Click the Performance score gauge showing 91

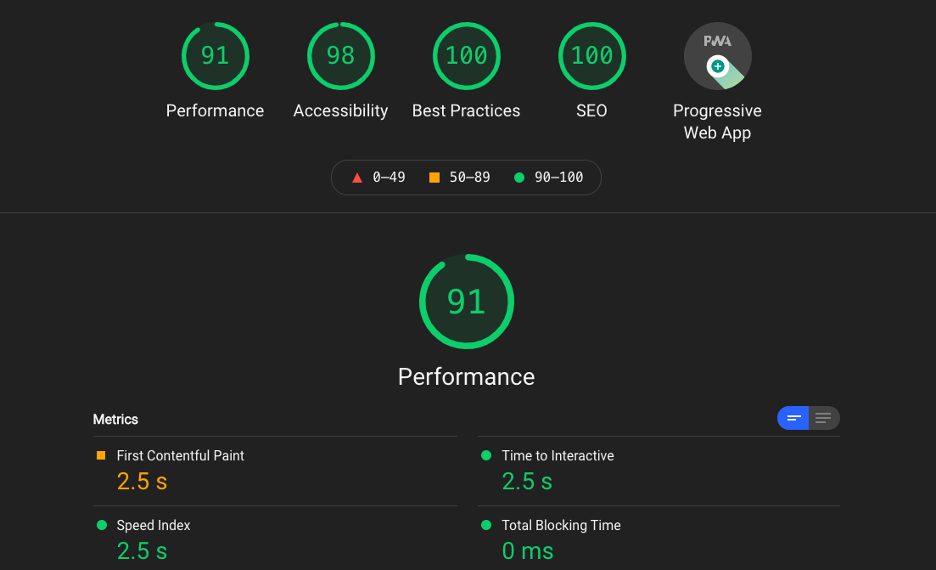click(215, 56)
